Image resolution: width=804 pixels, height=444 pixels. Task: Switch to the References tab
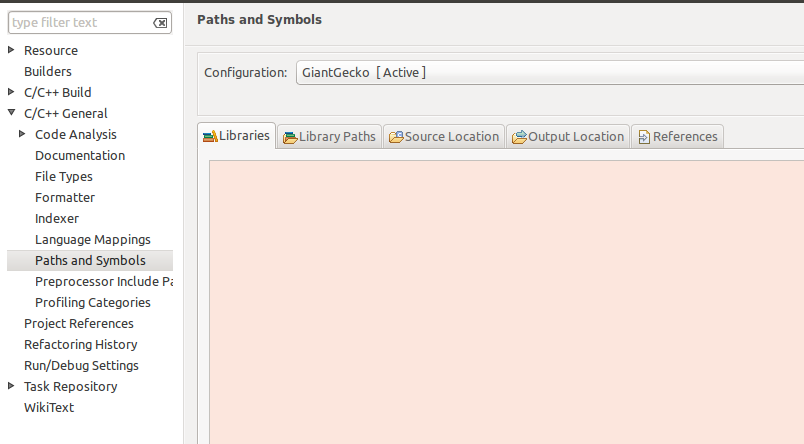[x=677, y=136]
